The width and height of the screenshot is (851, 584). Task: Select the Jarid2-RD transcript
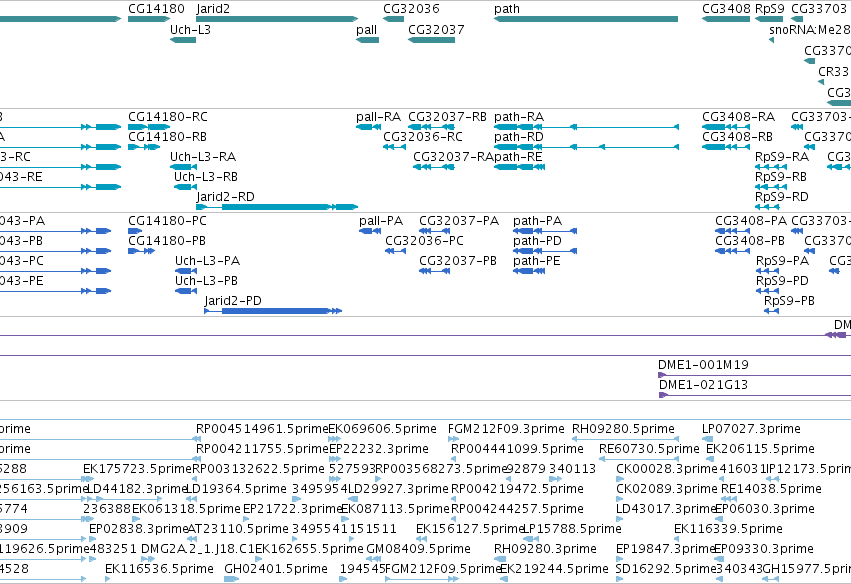click(225, 197)
